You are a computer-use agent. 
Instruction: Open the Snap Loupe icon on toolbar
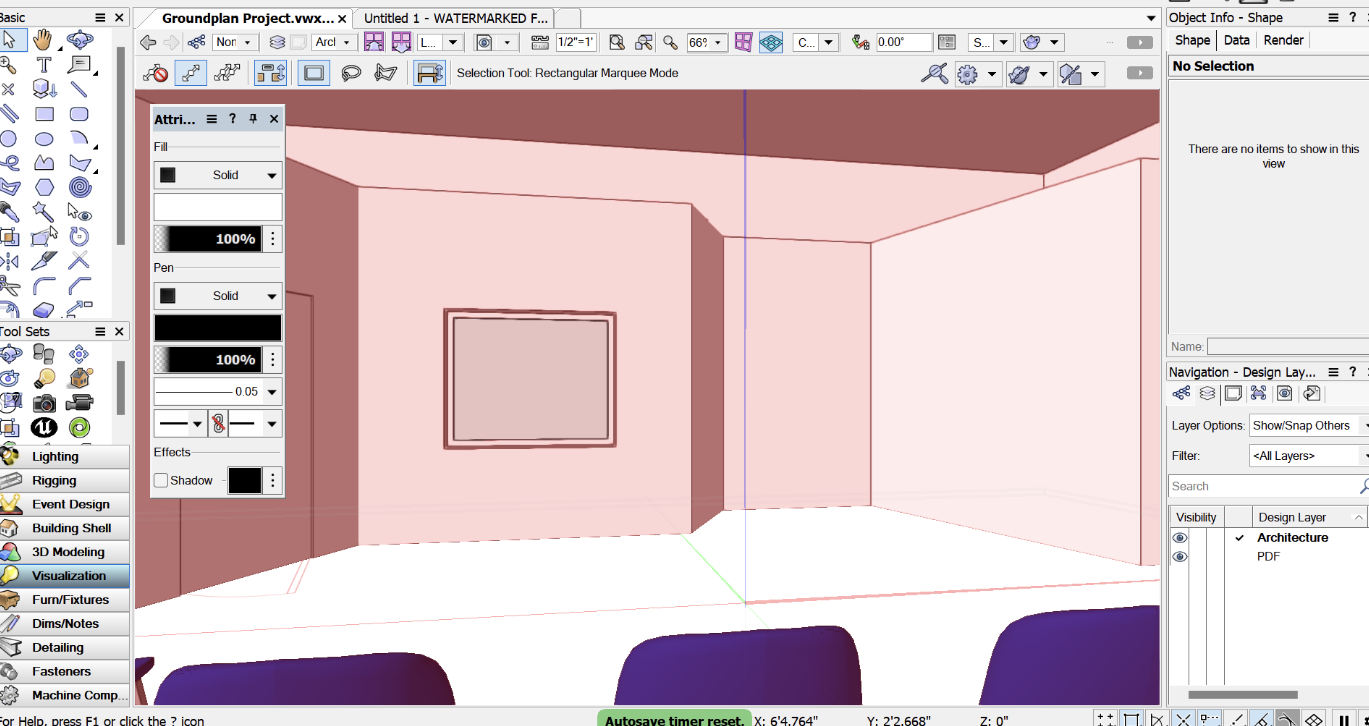click(x=935, y=73)
